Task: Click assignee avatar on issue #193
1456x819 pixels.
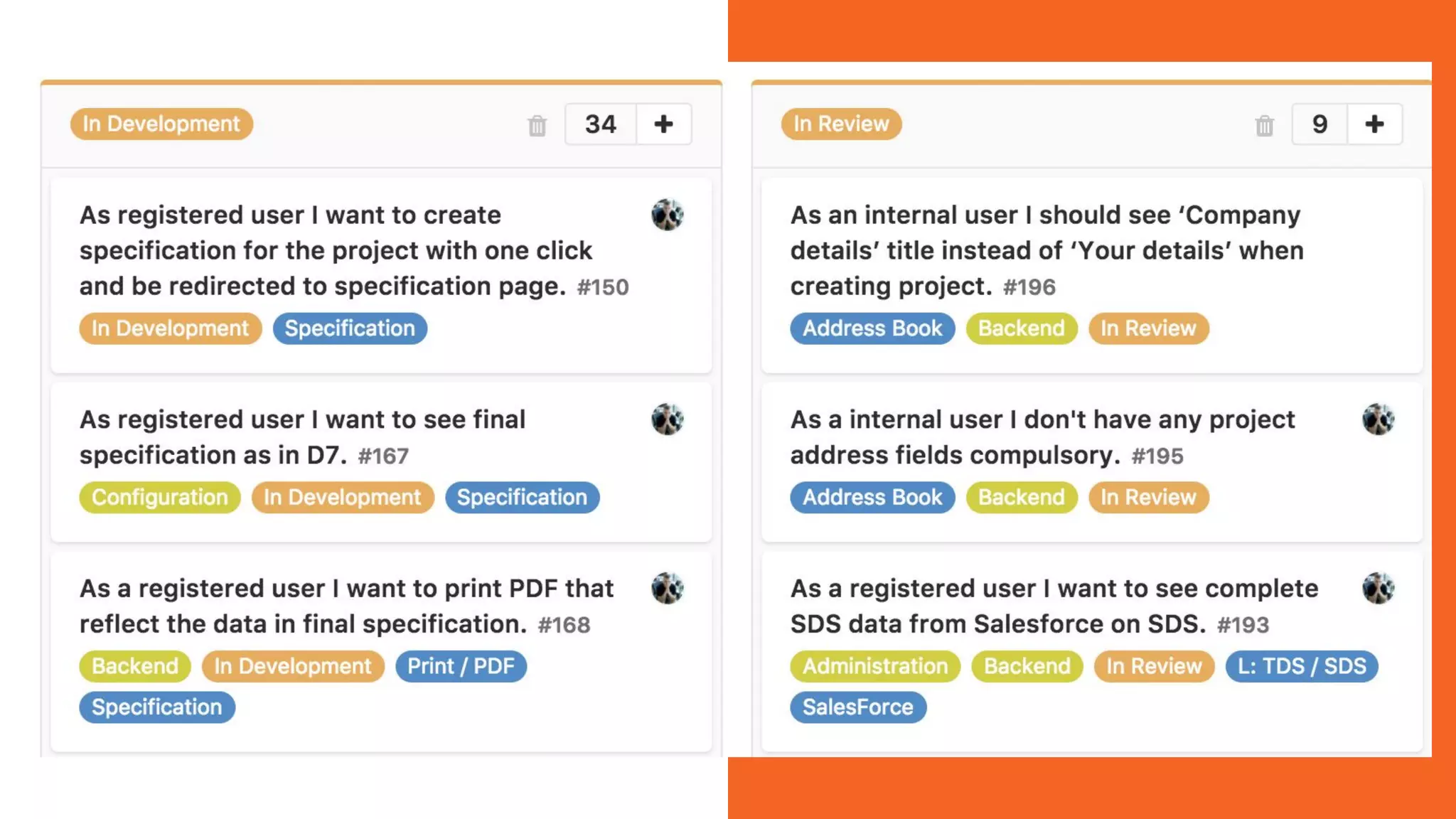Action: tap(1378, 588)
